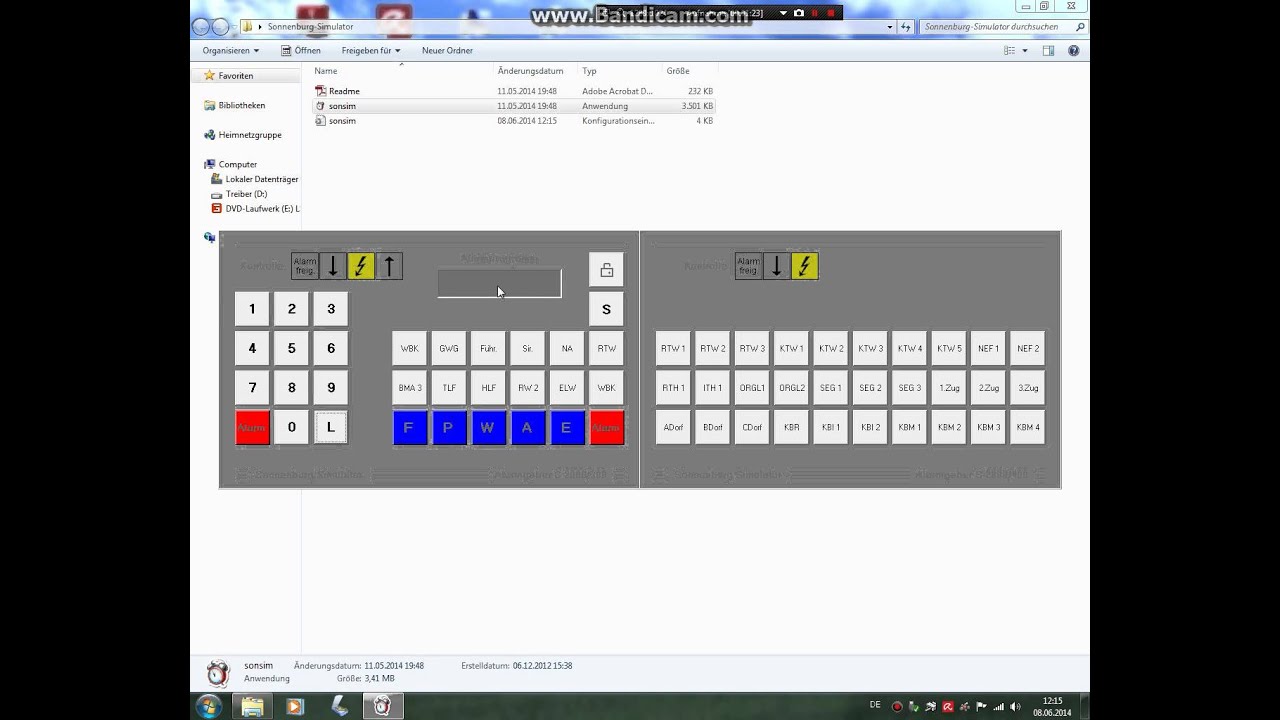This screenshot has width=1280, height=720.
Task: Sort by the Änderungsdatum column header
Action: [536, 71]
